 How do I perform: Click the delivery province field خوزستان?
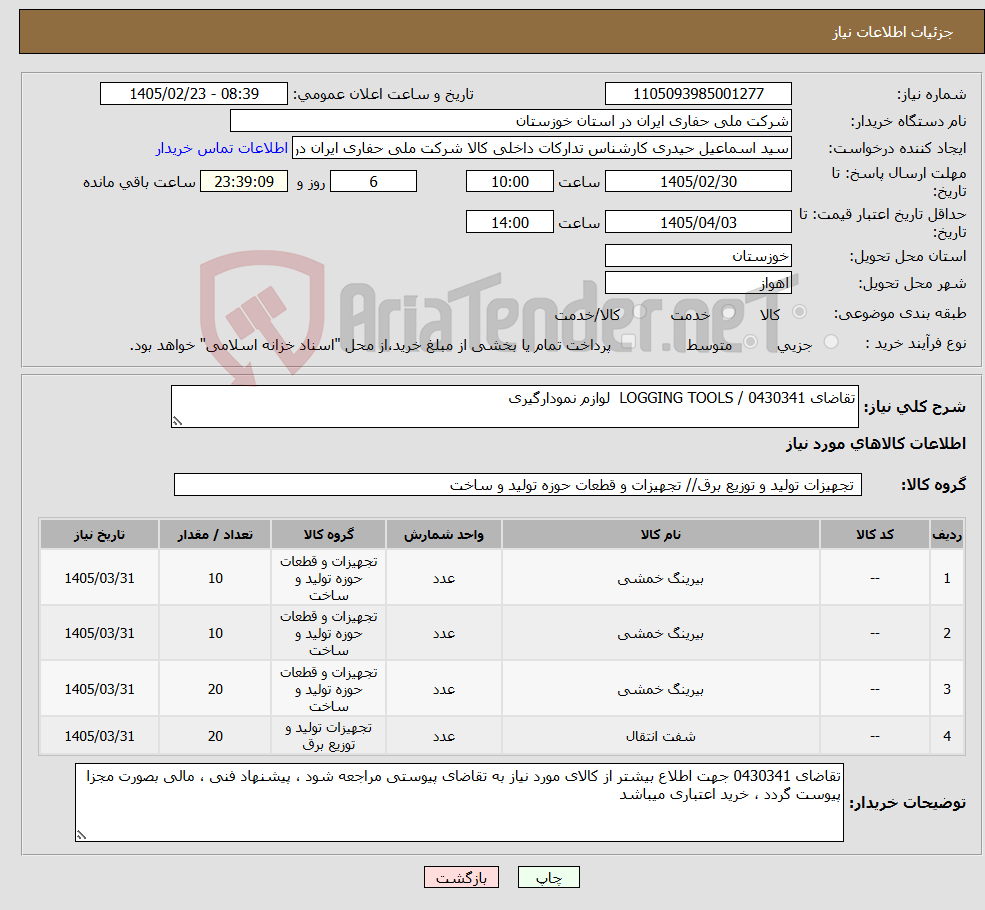point(698,256)
